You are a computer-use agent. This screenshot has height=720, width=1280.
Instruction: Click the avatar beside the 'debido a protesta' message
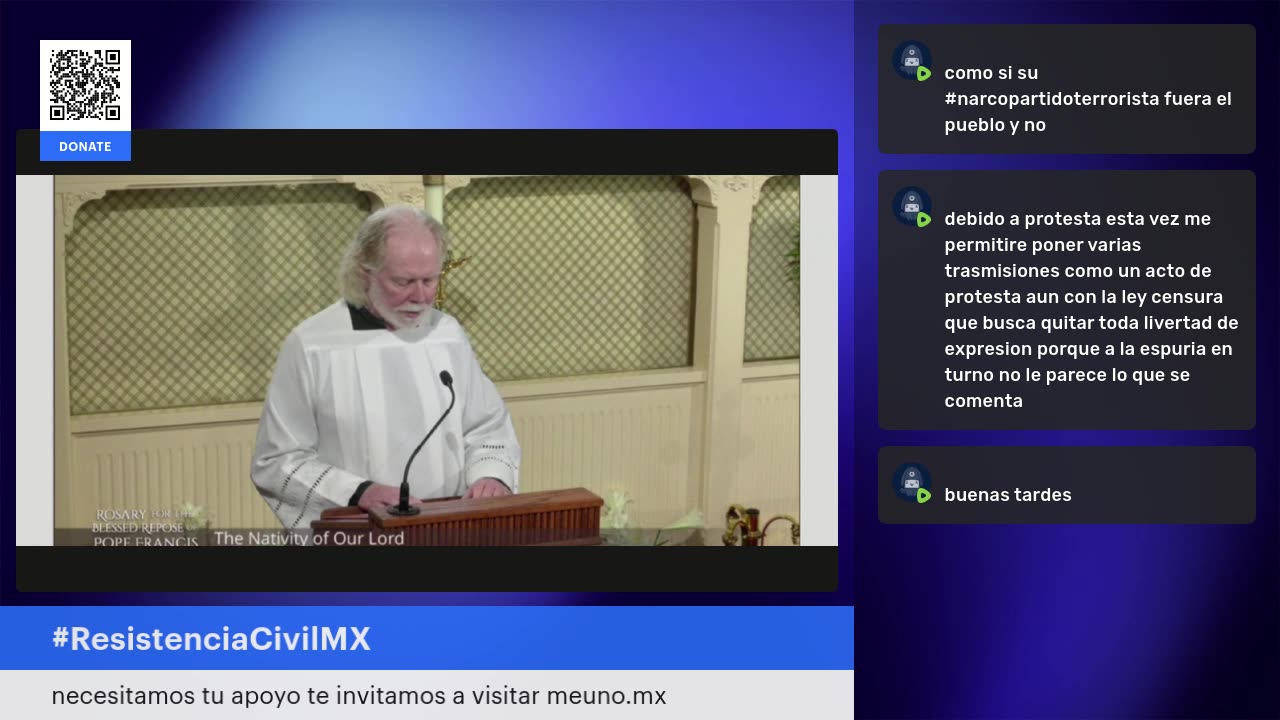point(912,207)
